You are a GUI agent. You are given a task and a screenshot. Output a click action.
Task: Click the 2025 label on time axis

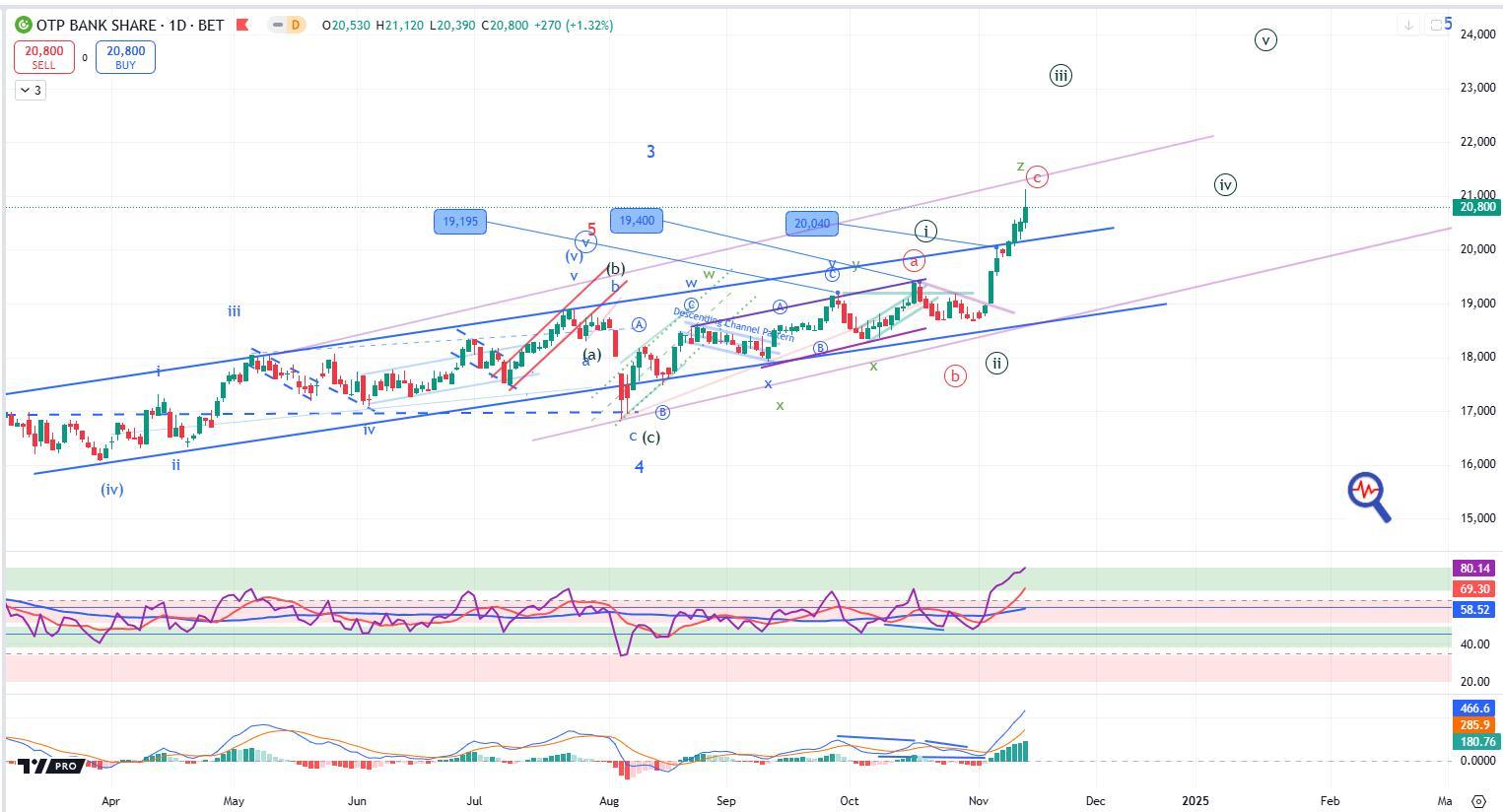[1195, 801]
